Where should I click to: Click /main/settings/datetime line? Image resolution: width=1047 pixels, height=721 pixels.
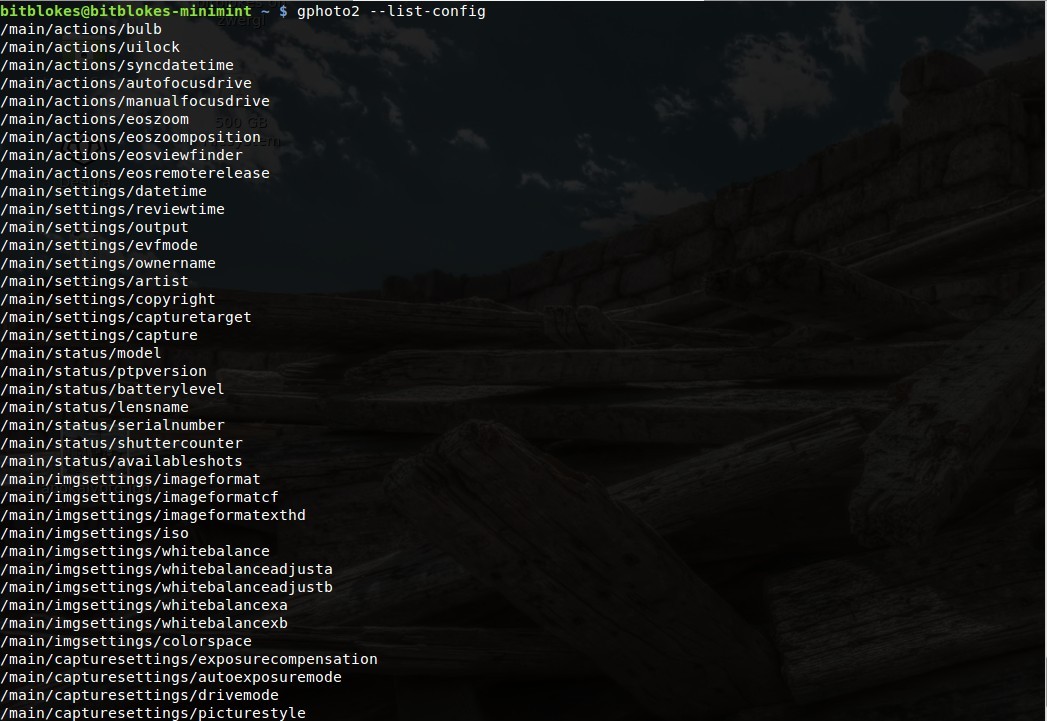click(103, 192)
